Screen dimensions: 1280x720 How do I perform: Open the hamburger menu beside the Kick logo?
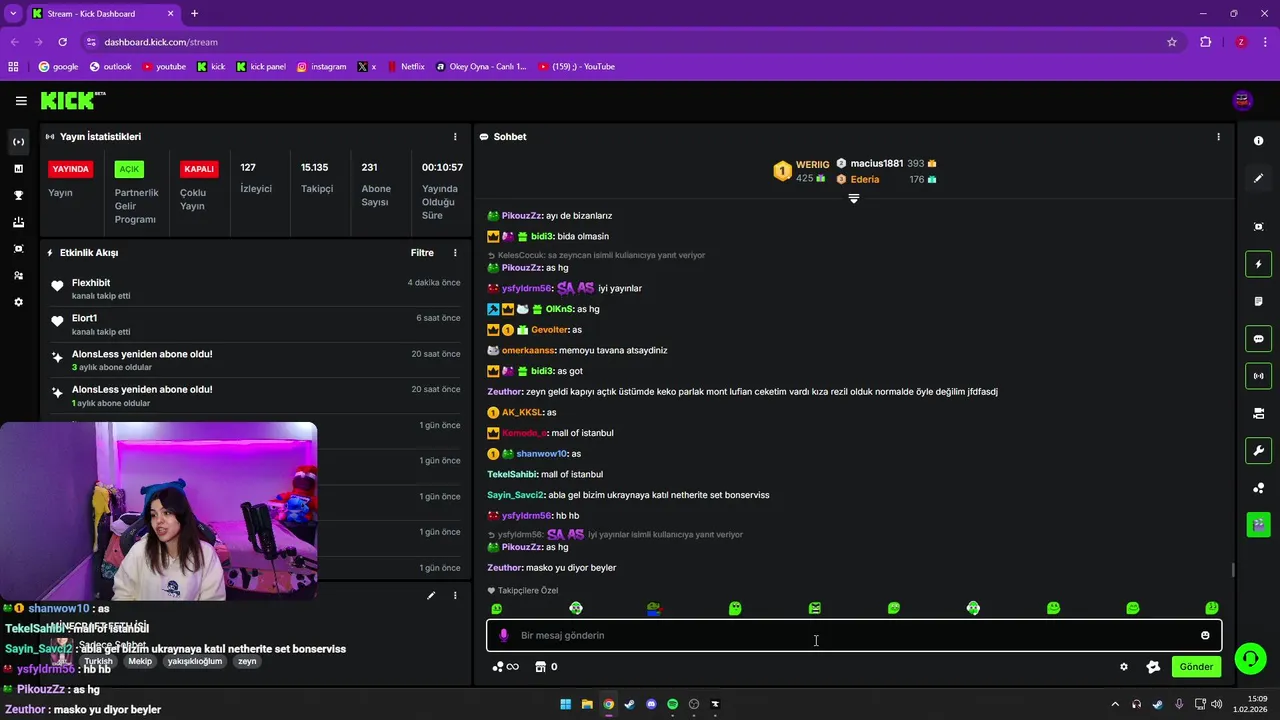coord(21,100)
